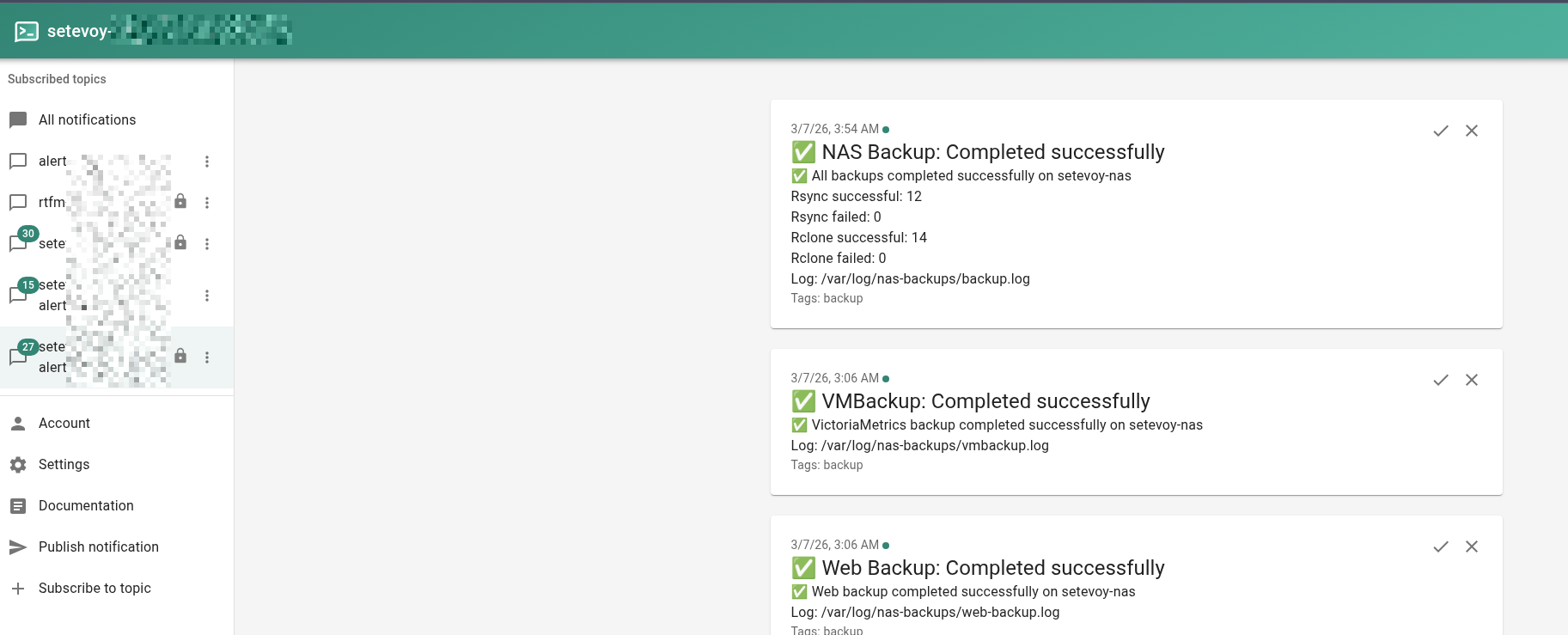Open options menu for first alert topic

click(x=207, y=162)
